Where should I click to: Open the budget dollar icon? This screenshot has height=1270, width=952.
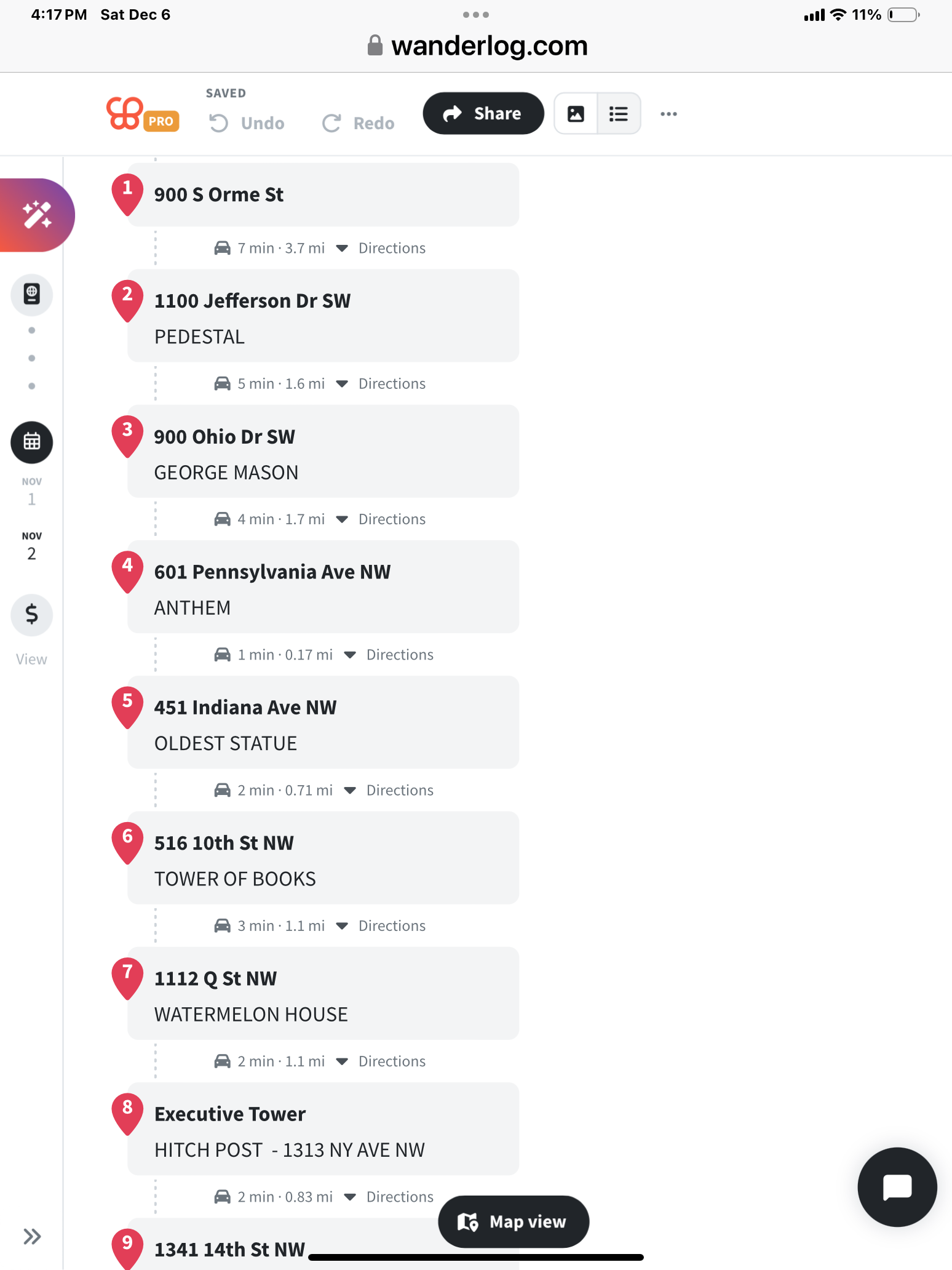click(x=31, y=614)
